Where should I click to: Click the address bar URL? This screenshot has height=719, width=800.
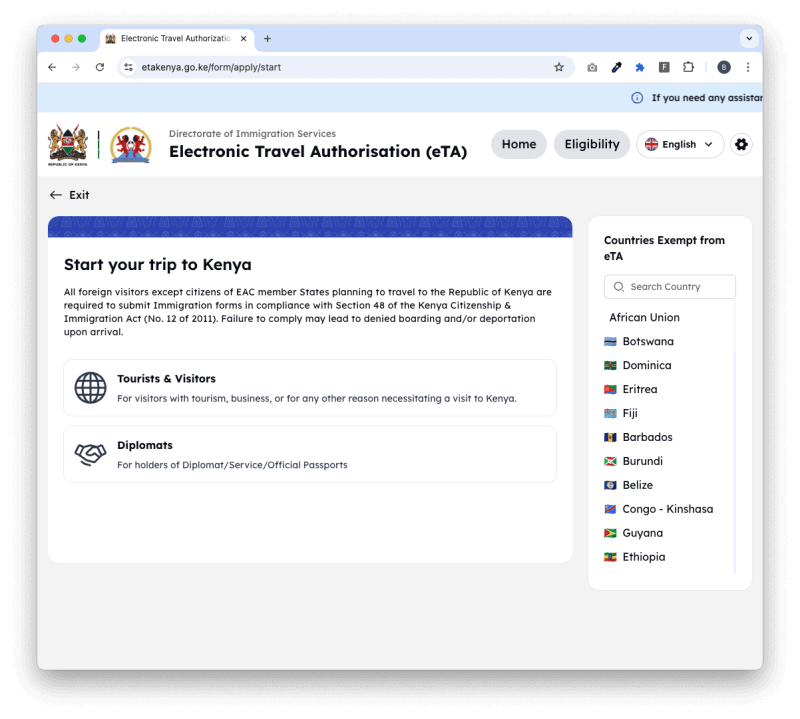(211, 67)
